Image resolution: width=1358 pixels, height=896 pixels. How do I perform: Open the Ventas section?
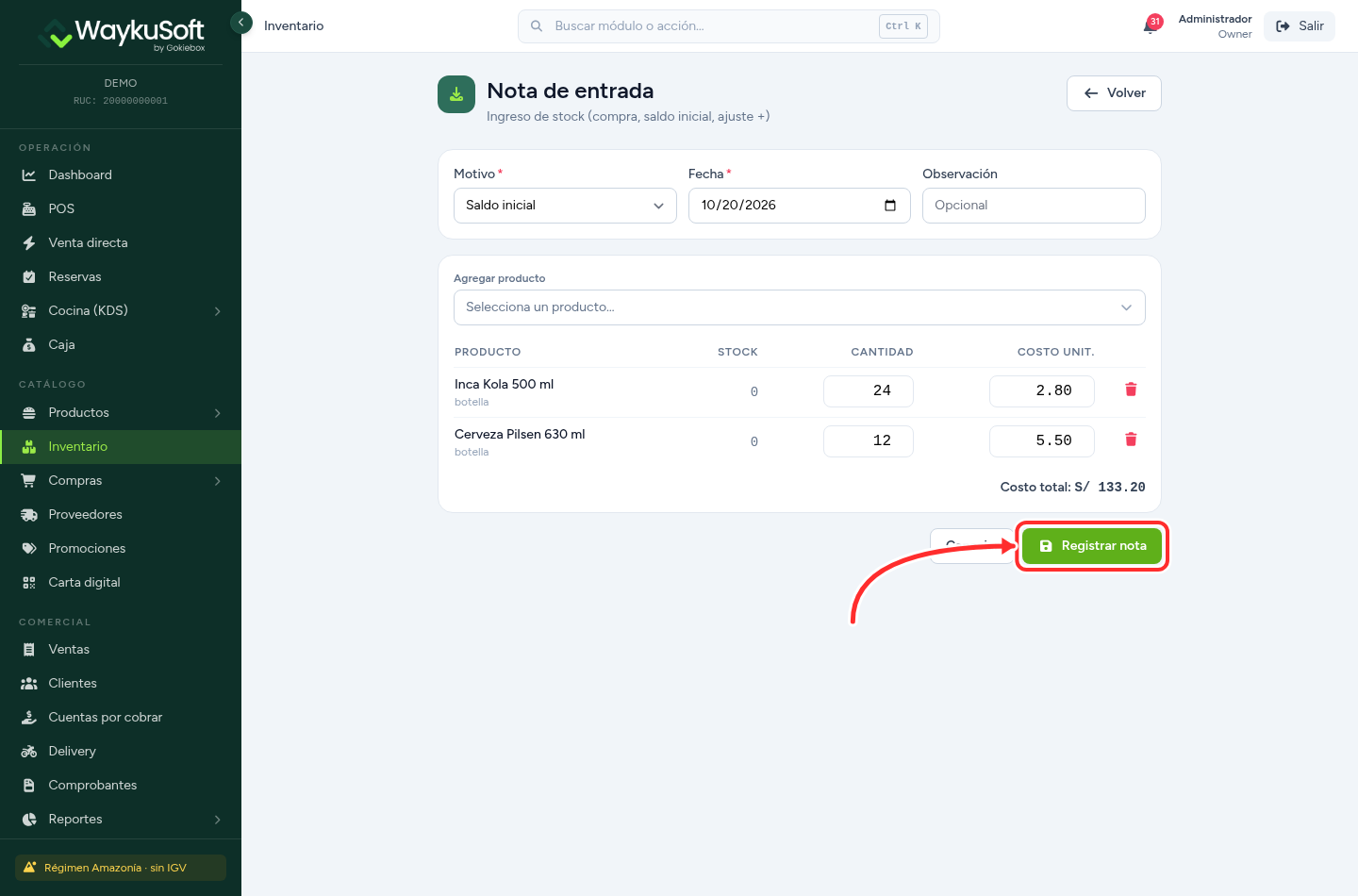(121, 649)
